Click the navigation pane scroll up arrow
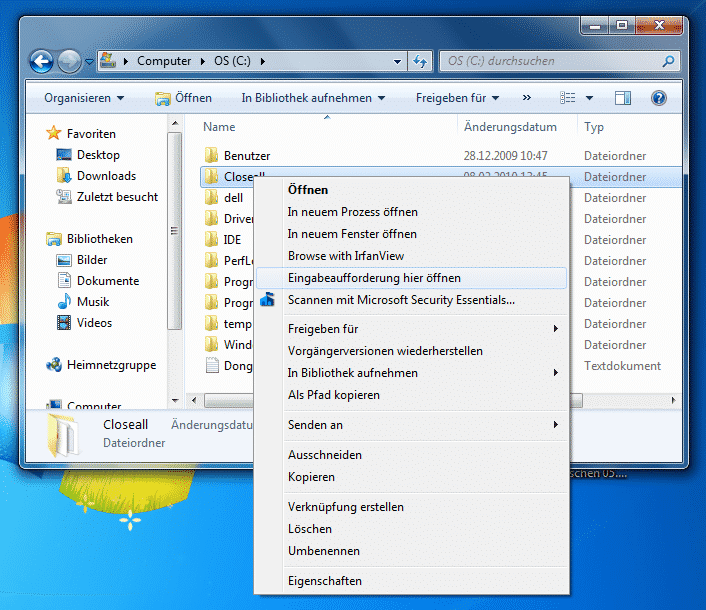 tap(175, 123)
